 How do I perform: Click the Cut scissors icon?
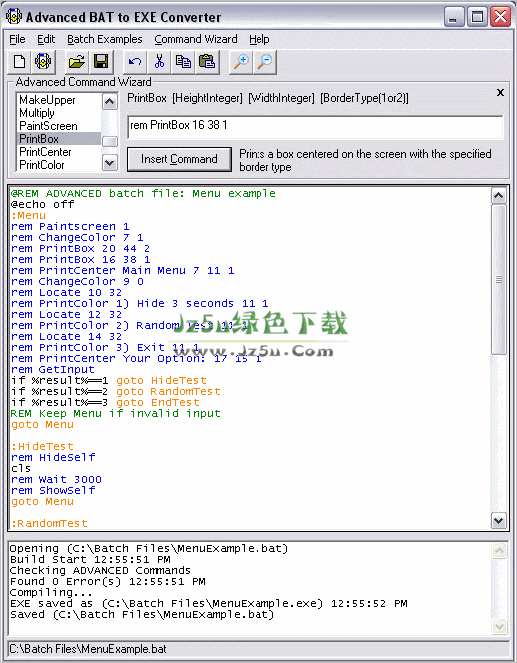pos(159,62)
